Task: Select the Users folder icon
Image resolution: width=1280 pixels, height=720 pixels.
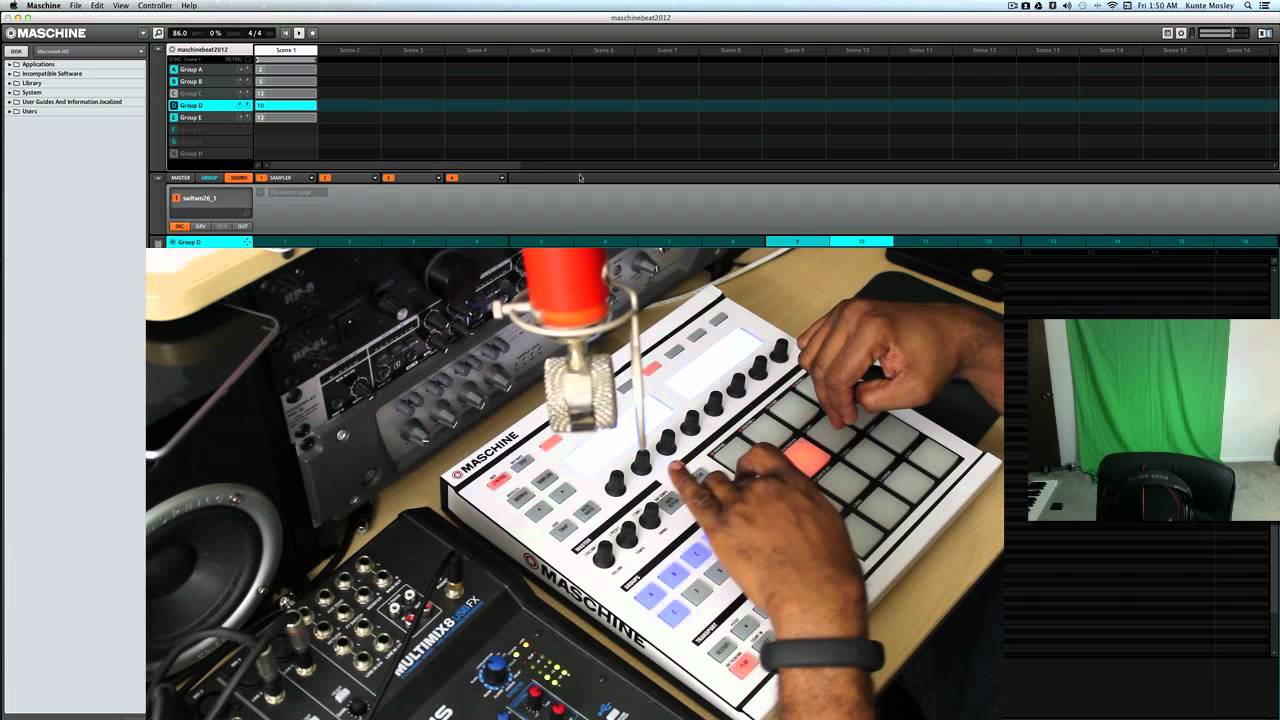Action: pos(17,111)
